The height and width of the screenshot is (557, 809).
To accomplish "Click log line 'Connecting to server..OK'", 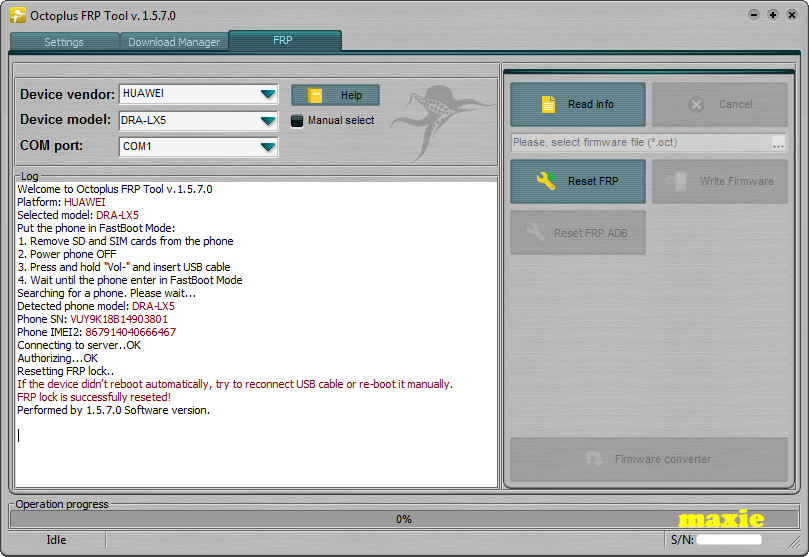I will [x=79, y=345].
